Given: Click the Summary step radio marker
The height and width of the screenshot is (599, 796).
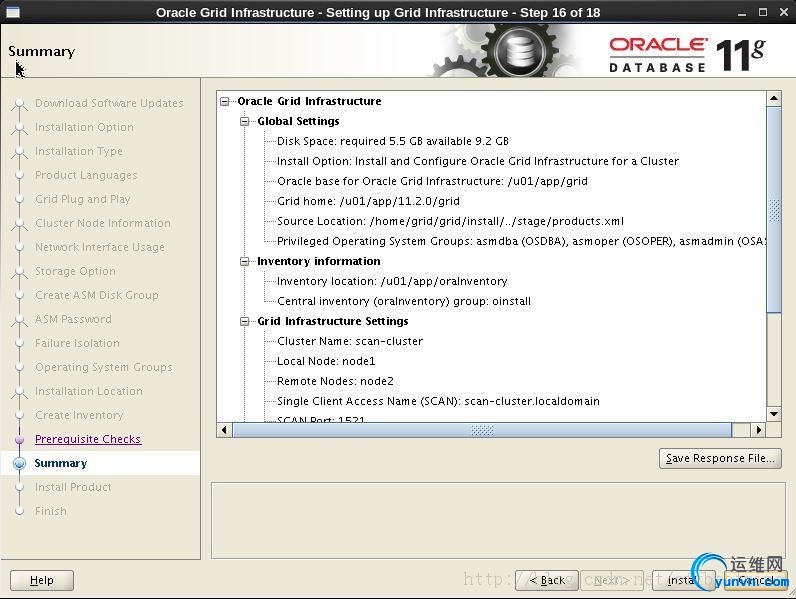Looking at the screenshot, I should pos(20,463).
